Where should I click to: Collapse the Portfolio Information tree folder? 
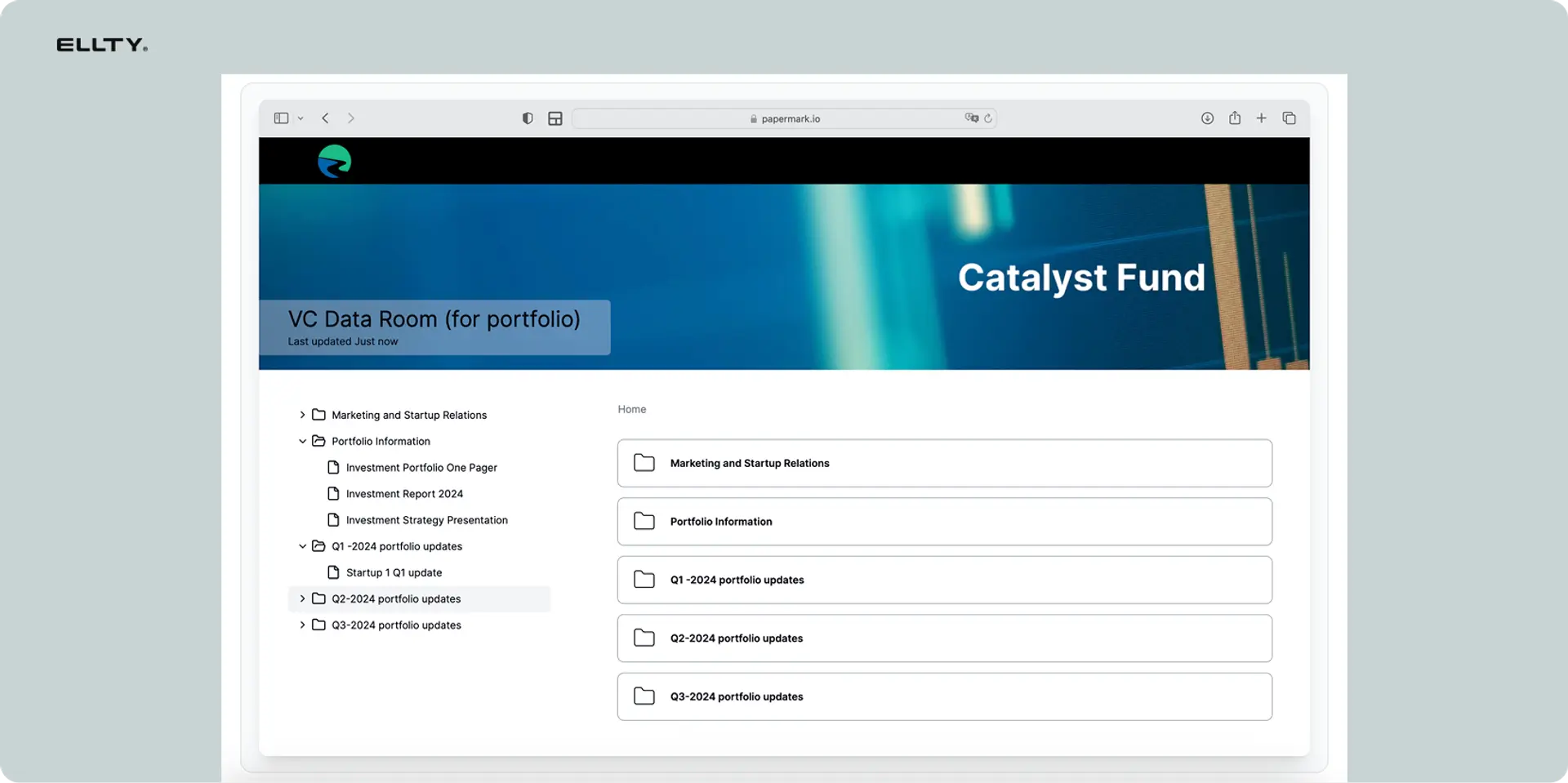302,441
